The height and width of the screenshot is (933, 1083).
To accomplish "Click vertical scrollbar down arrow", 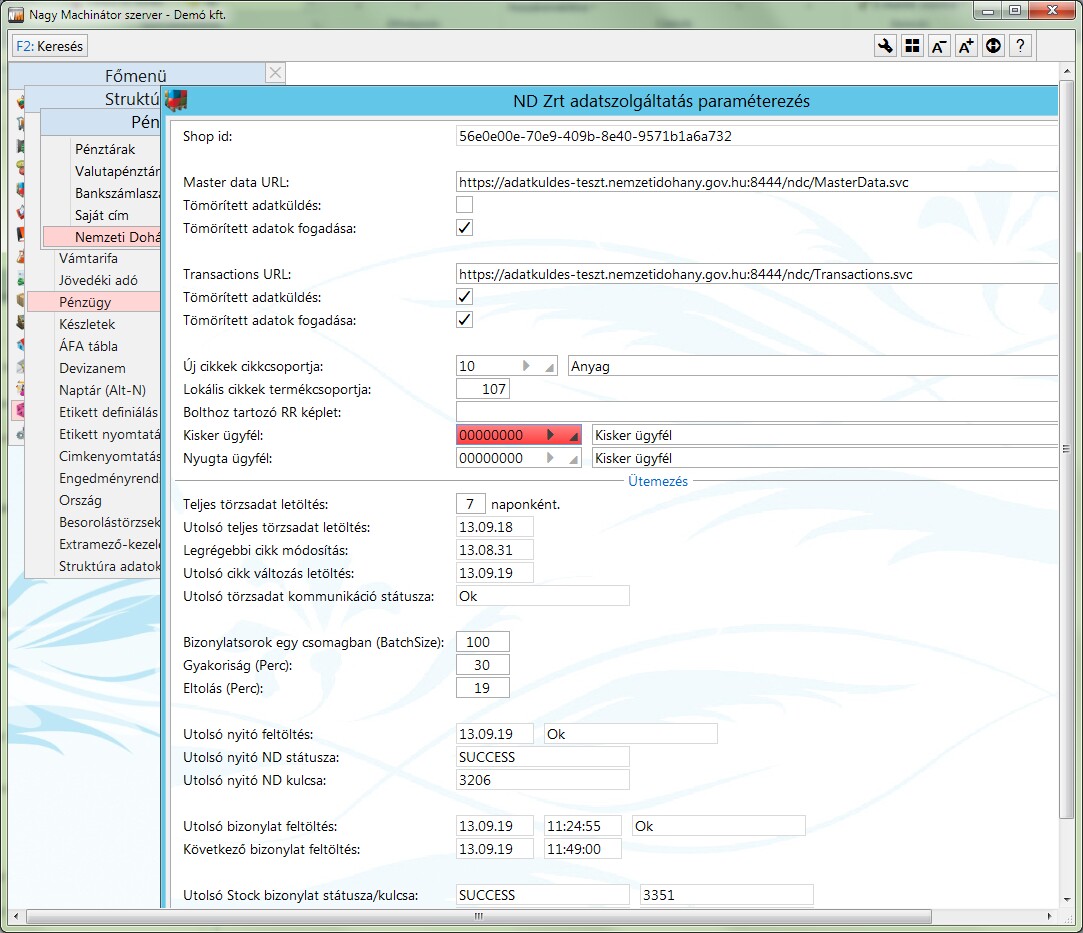I will coord(1066,900).
